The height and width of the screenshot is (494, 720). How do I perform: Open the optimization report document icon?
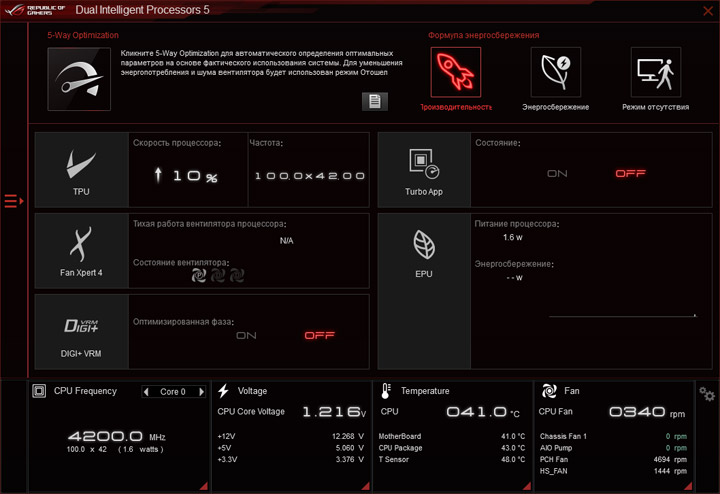pyautogui.click(x=375, y=101)
